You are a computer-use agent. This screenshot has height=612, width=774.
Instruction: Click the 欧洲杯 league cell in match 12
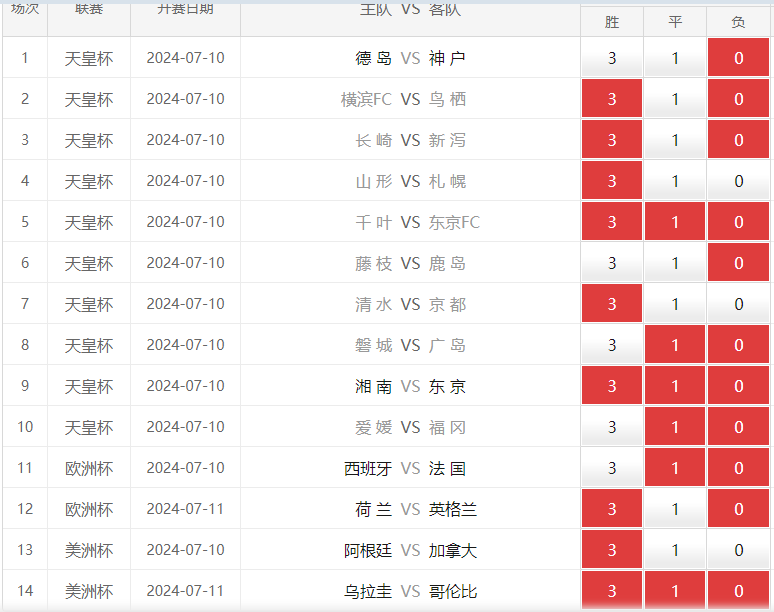89,509
